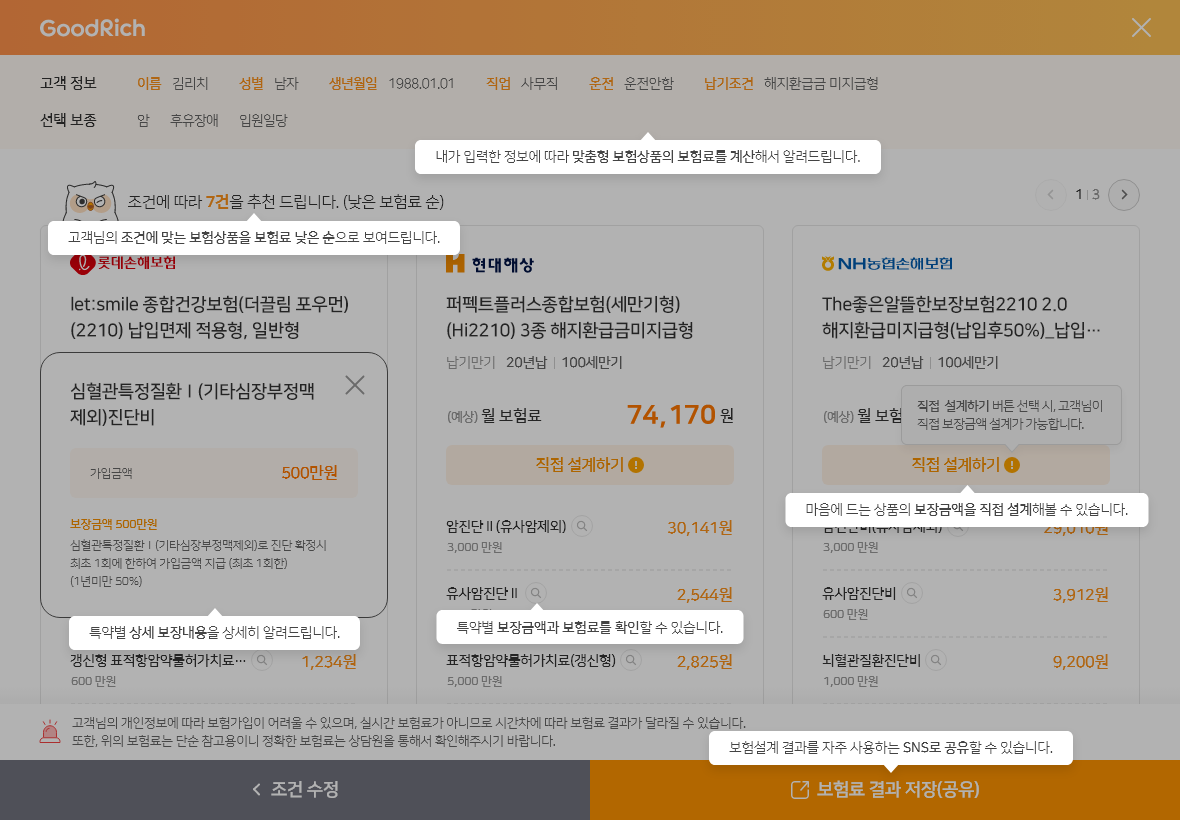Click selected coverage 입원일당
1180x820 pixels.
coord(263,120)
